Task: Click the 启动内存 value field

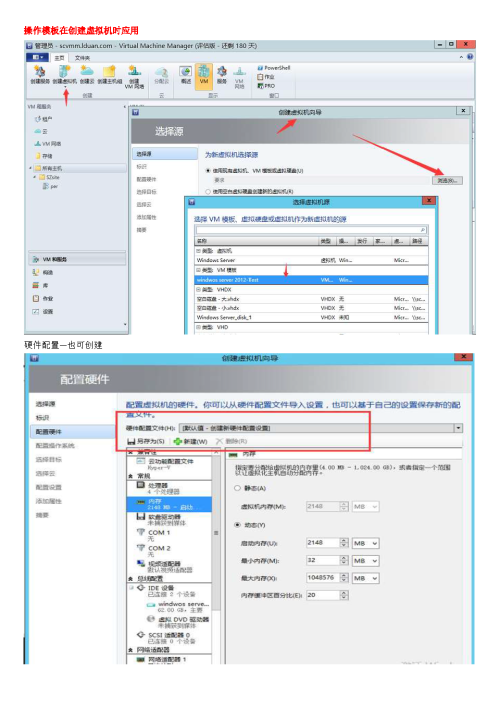Action: [x=322, y=543]
